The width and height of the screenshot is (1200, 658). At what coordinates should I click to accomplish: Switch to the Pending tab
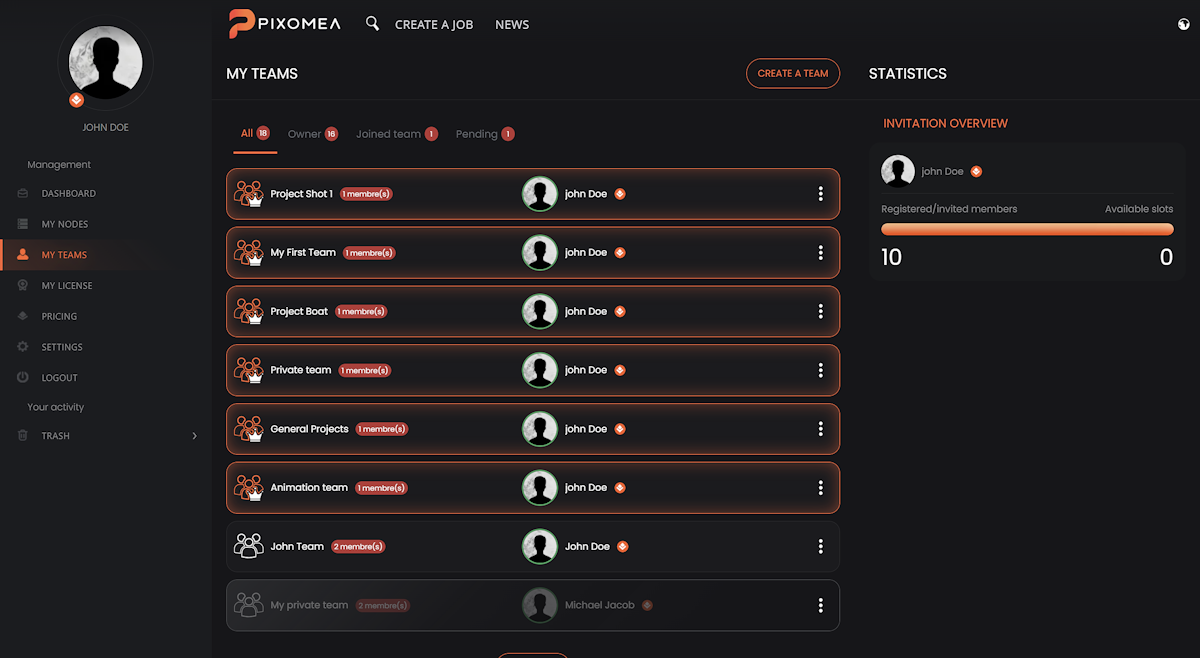485,134
